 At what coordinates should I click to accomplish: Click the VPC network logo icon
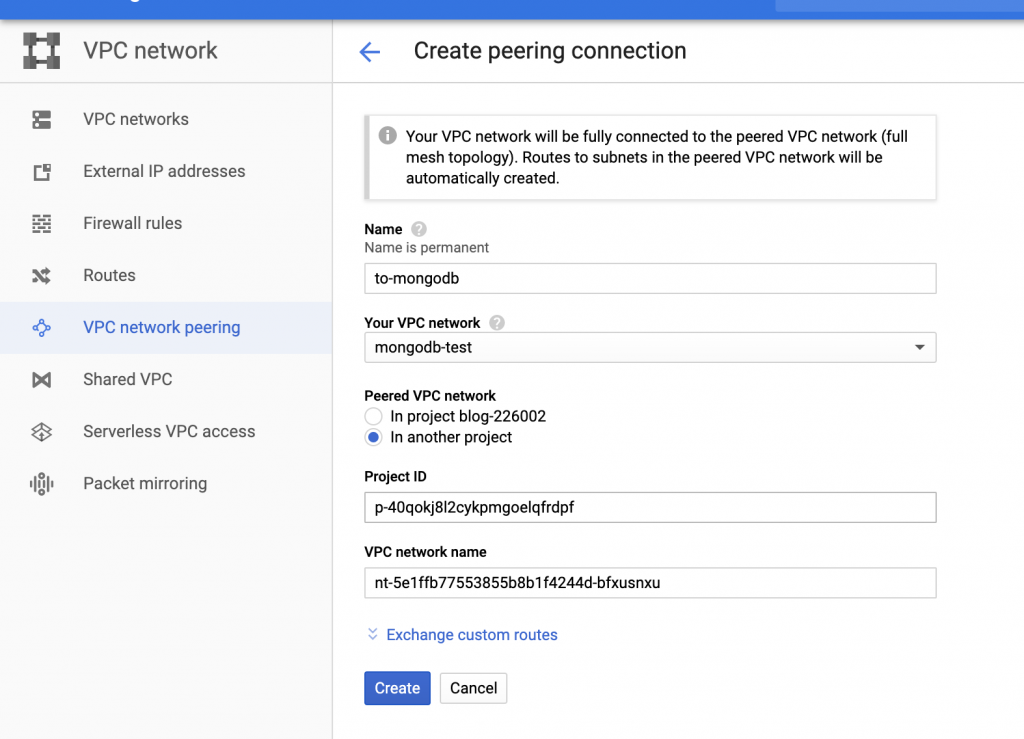[x=42, y=50]
